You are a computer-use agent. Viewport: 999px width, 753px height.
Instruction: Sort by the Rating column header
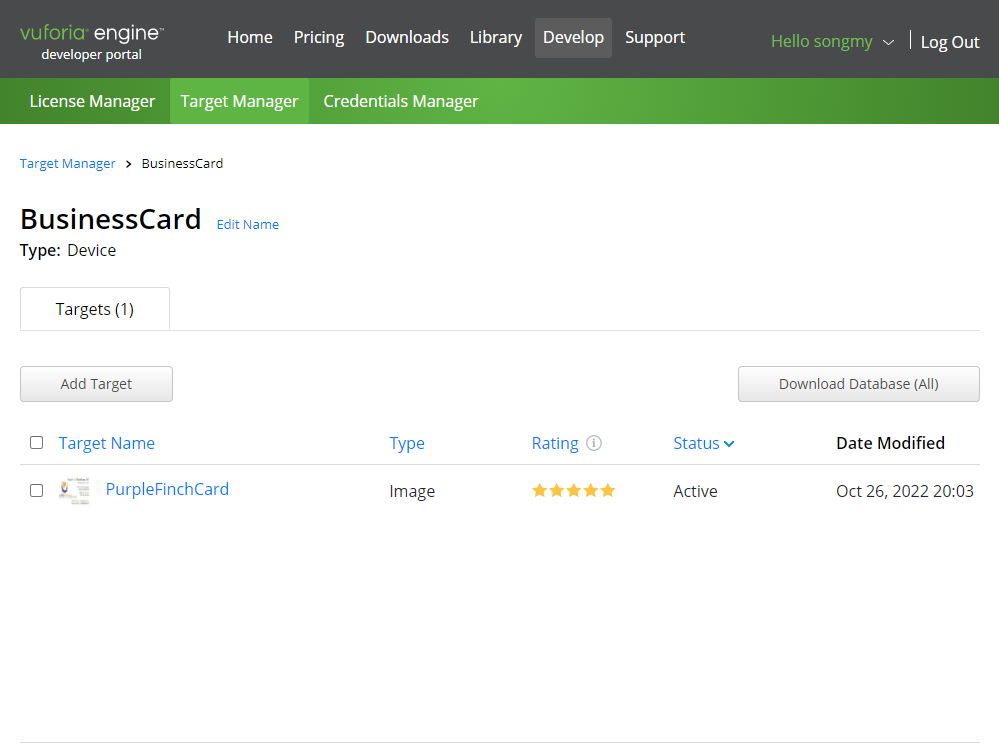pos(555,443)
